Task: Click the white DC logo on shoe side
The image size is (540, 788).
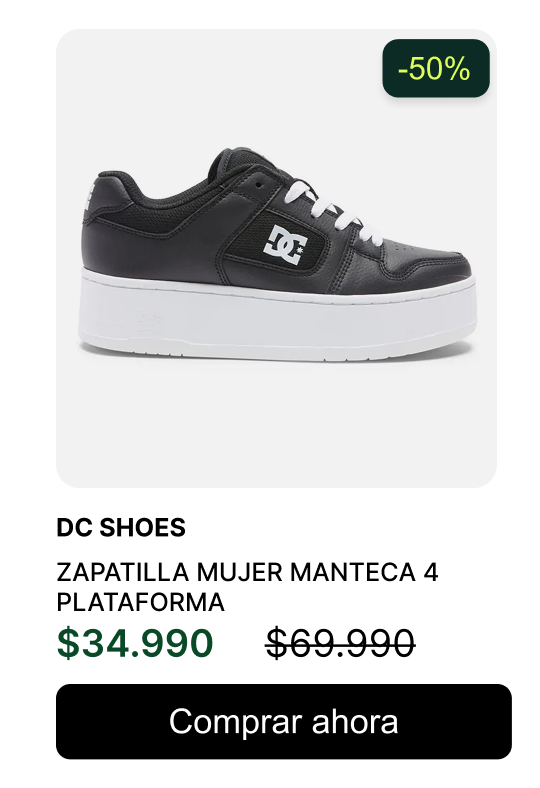Action: click(285, 244)
